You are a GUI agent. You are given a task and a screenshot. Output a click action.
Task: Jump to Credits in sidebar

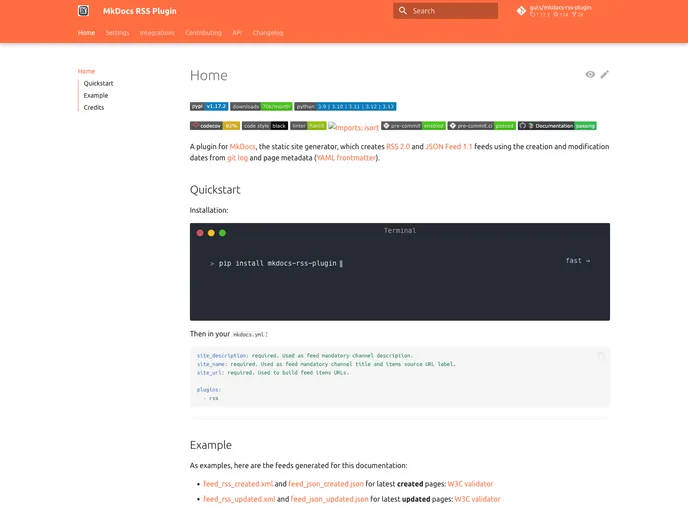[94, 107]
